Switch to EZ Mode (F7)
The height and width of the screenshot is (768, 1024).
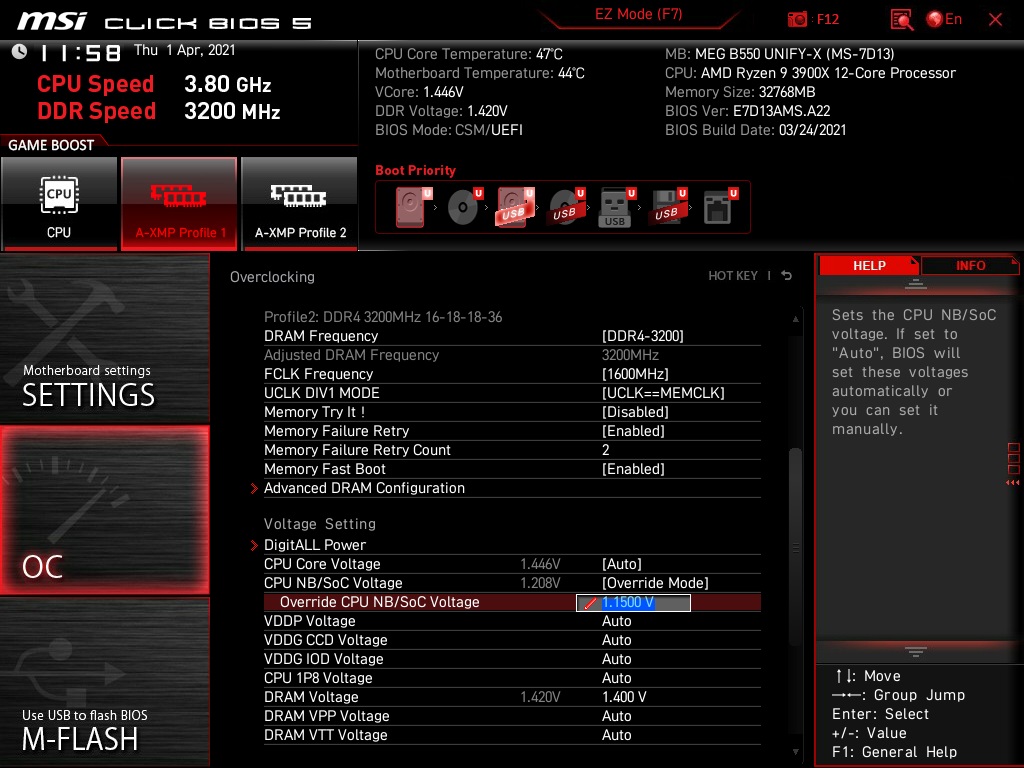(x=638, y=14)
